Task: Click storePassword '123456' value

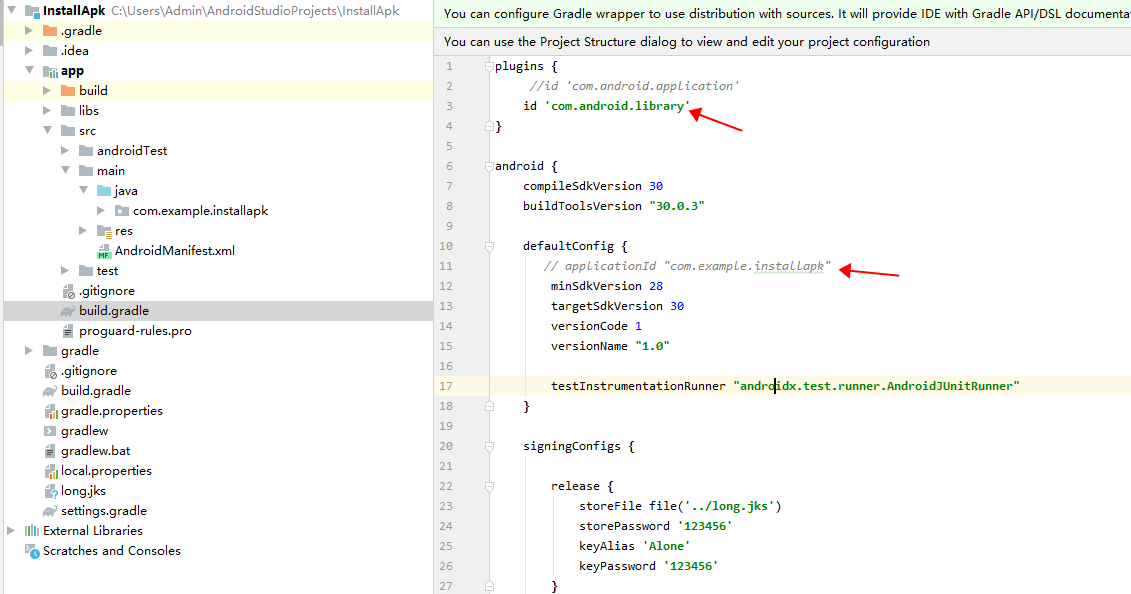Action: (x=705, y=526)
